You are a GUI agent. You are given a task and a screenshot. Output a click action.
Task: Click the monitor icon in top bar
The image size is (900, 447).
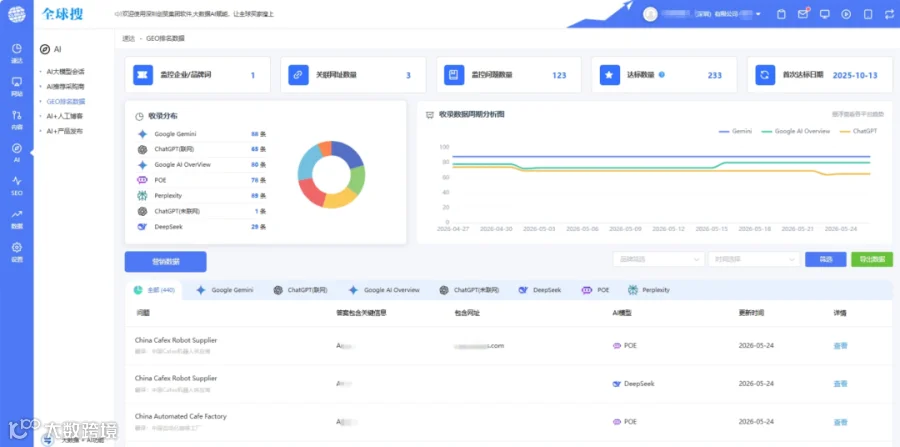pyautogui.click(x=825, y=14)
